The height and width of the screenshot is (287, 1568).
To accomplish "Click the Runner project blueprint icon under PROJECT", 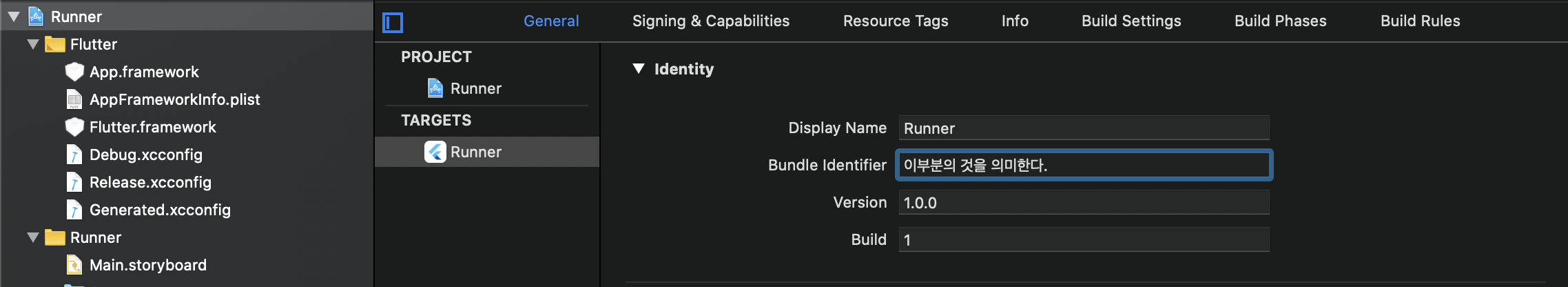I will [x=435, y=88].
